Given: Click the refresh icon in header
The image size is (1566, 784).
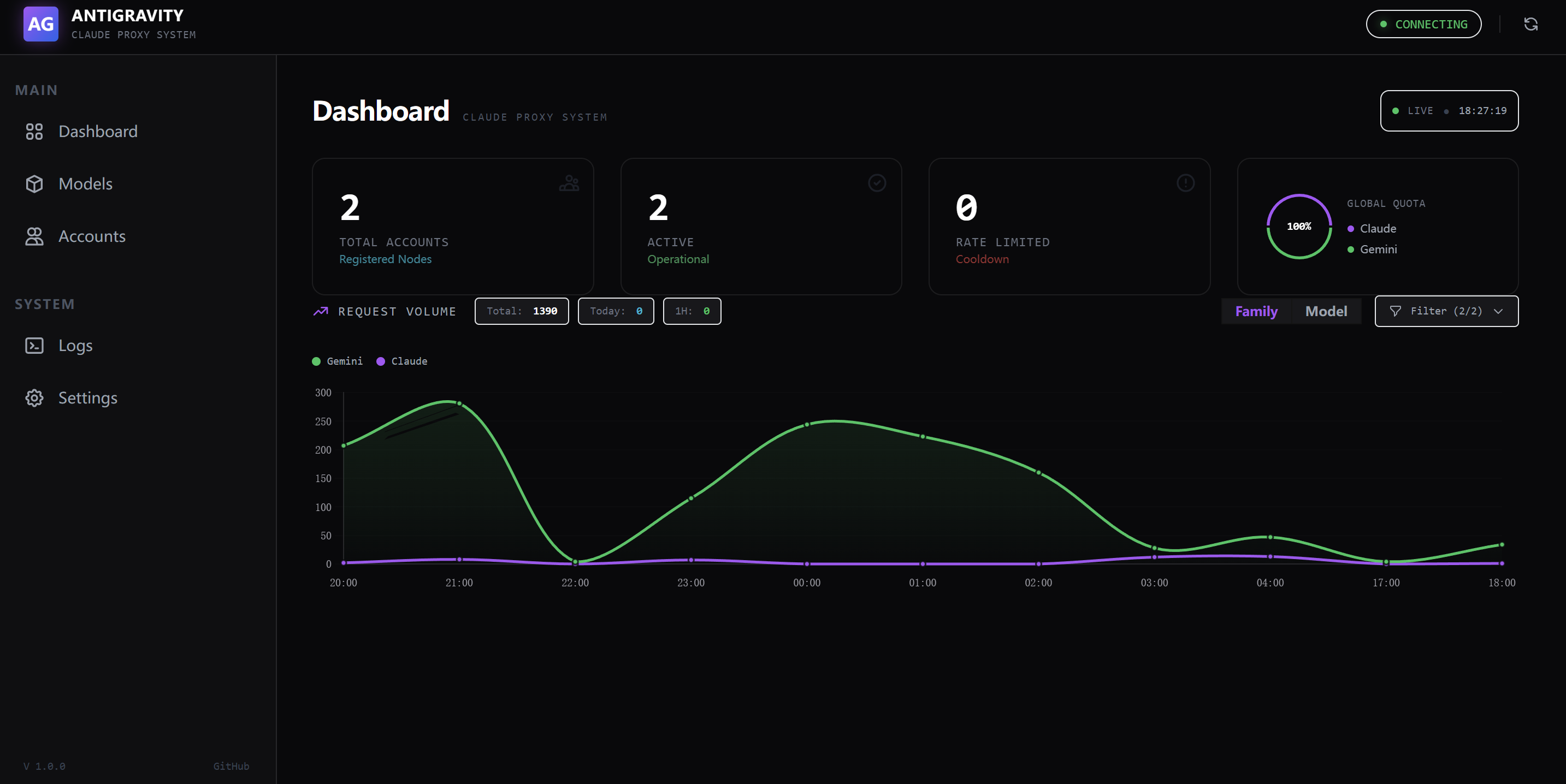Looking at the screenshot, I should tap(1530, 25).
